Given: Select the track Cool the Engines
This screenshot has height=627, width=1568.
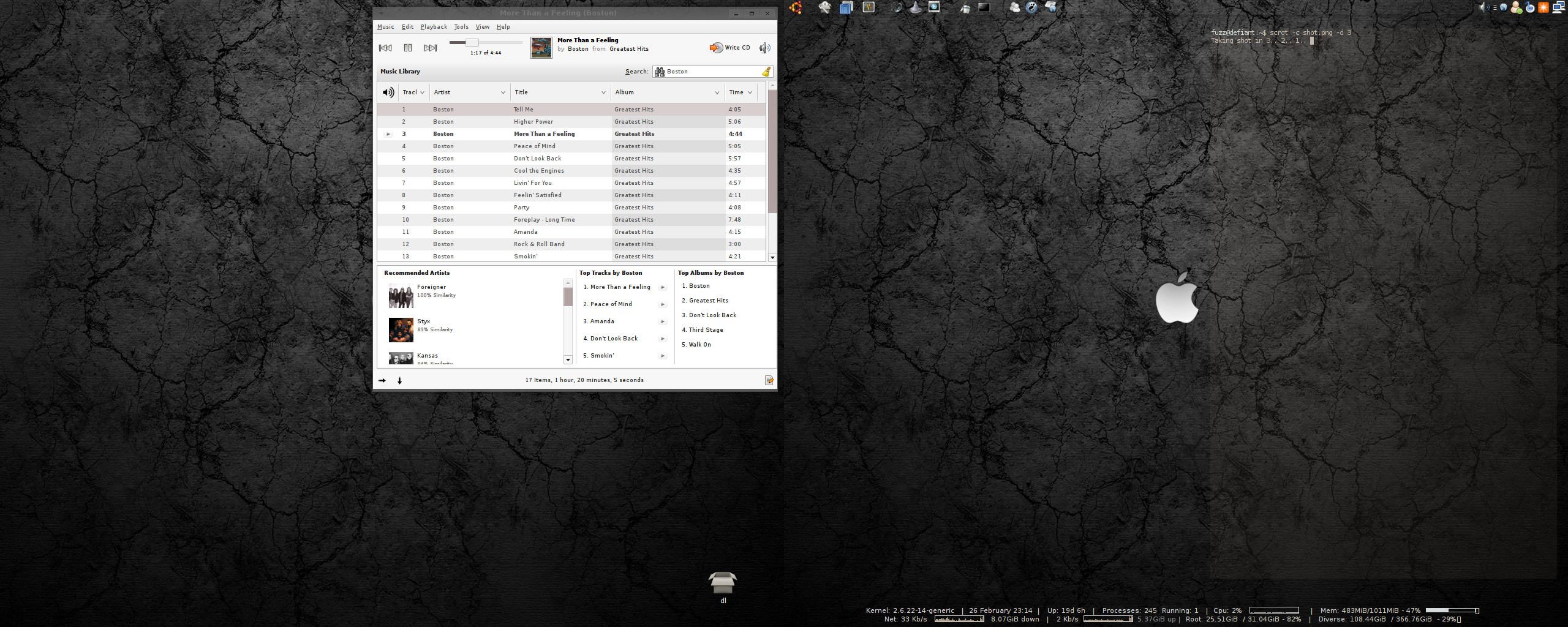Looking at the screenshot, I should pyautogui.click(x=571, y=171).
